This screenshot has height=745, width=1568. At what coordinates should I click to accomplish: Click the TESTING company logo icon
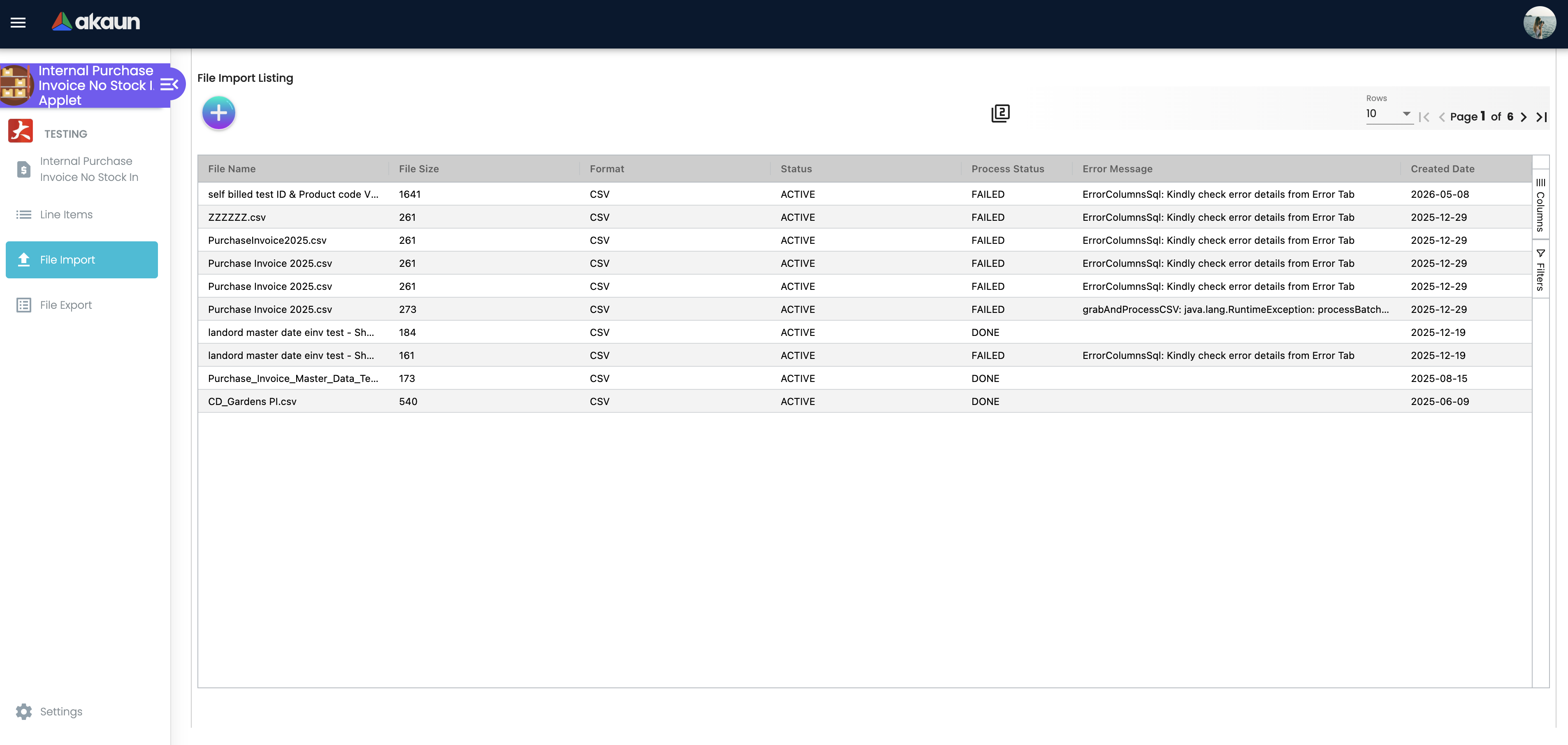pos(21,131)
